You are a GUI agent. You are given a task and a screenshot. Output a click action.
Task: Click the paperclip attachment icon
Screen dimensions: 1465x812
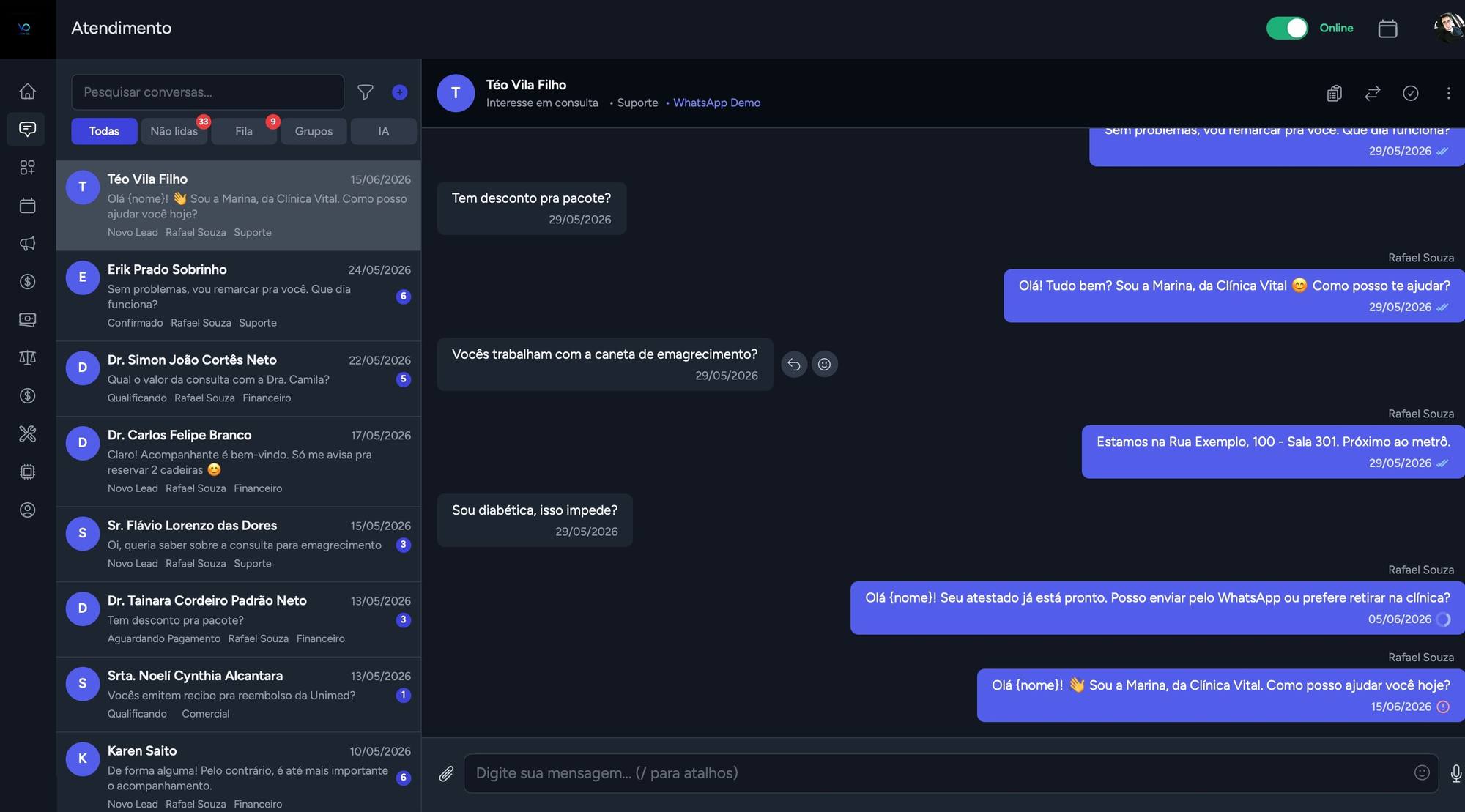(x=446, y=774)
